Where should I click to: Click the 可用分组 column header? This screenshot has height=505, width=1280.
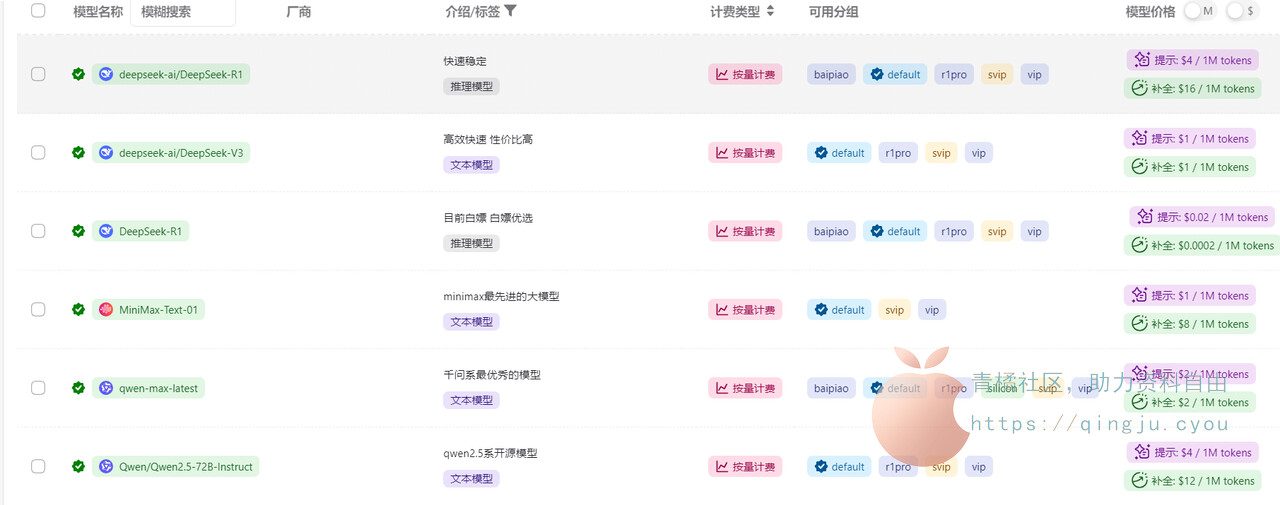tap(834, 12)
